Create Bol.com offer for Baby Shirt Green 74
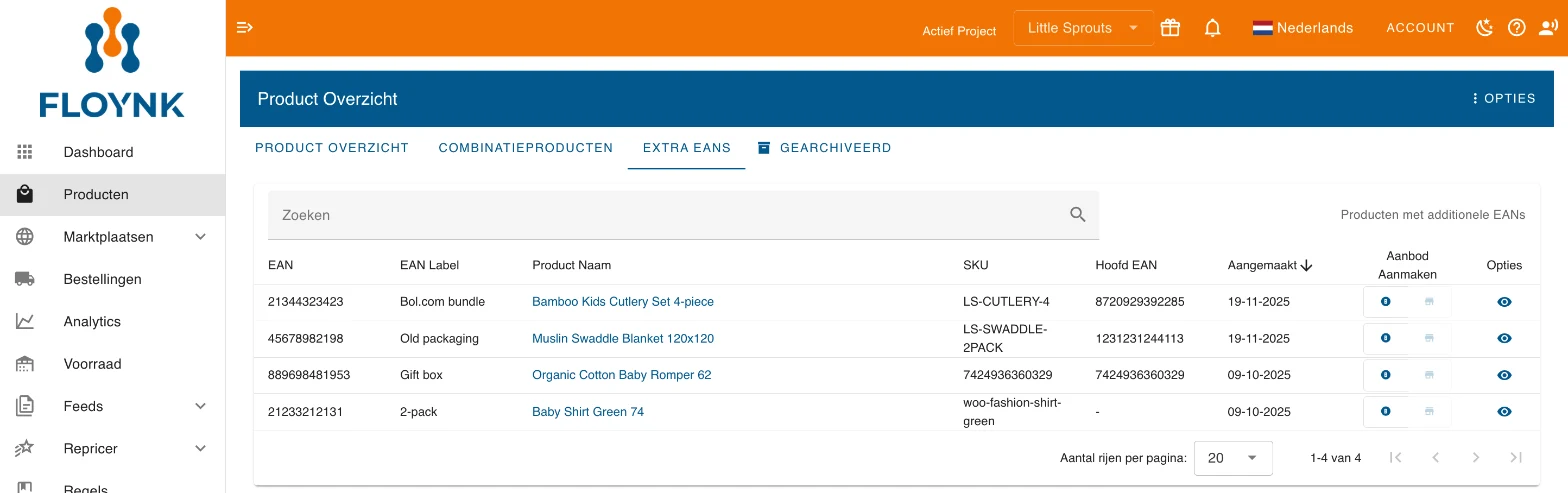This screenshot has height=493, width=1568. click(1386, 411)
